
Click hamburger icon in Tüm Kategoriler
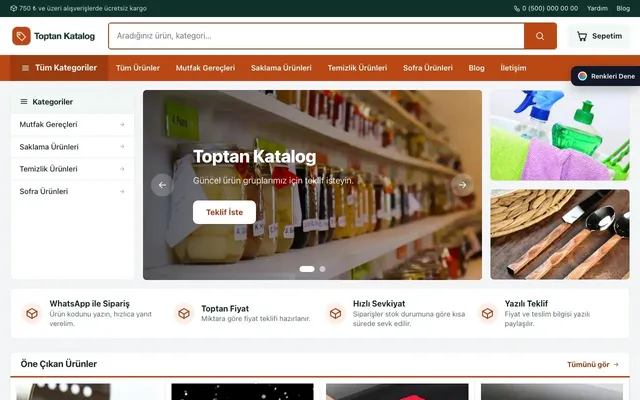[x=25, y=68]
